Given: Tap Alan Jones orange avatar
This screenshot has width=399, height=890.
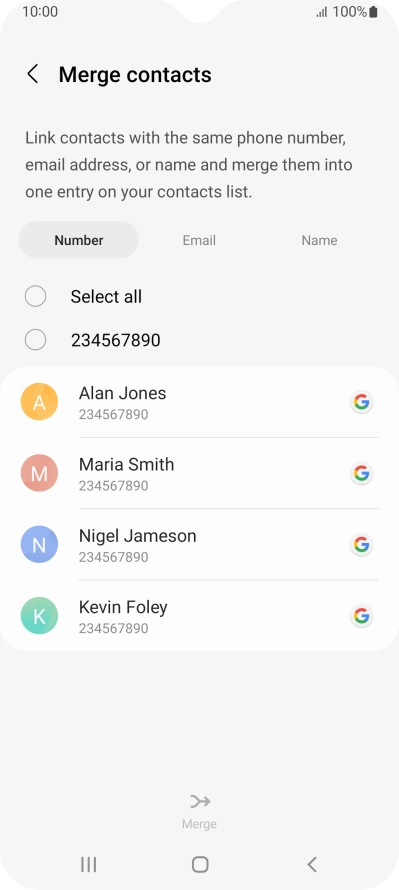Looking at the screenshot, I should coord(39,402).
